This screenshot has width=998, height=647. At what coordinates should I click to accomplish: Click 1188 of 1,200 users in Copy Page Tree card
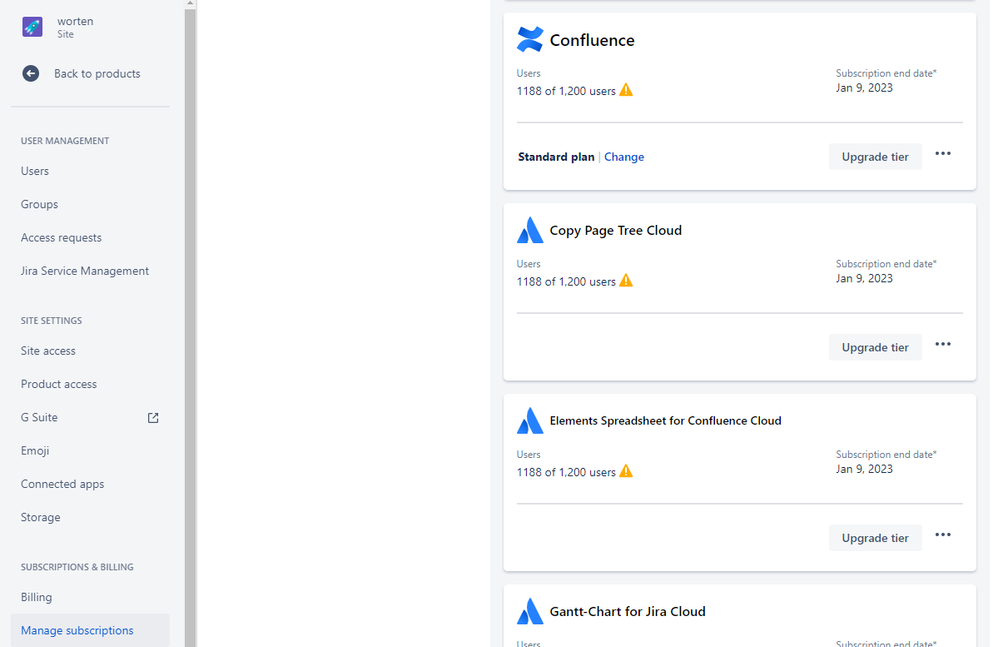coord(566,282)
